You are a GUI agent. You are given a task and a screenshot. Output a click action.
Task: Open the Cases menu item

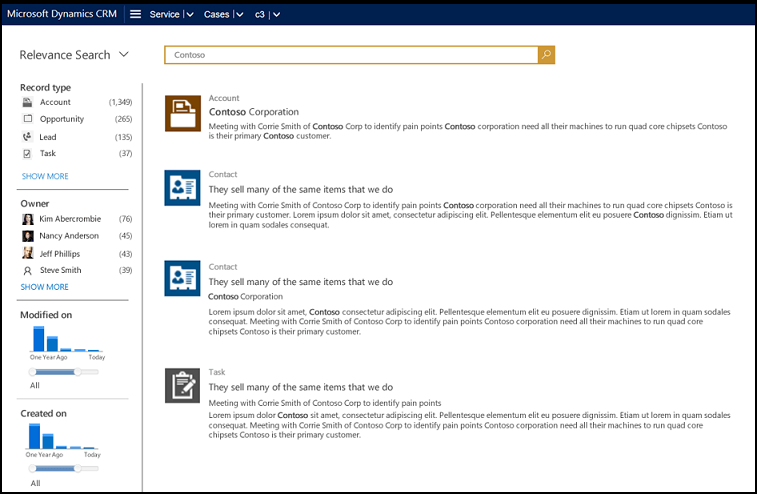click(216, 14)
